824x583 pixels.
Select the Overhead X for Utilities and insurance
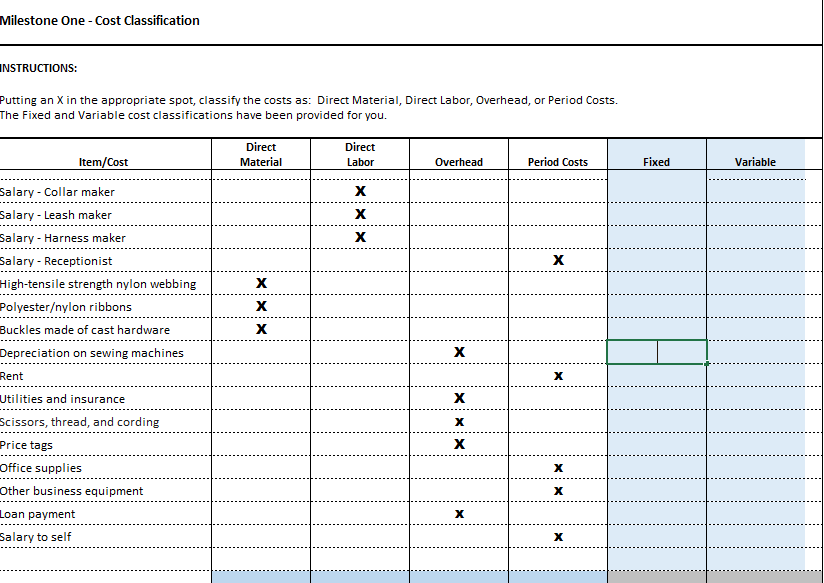click(459, 398)
